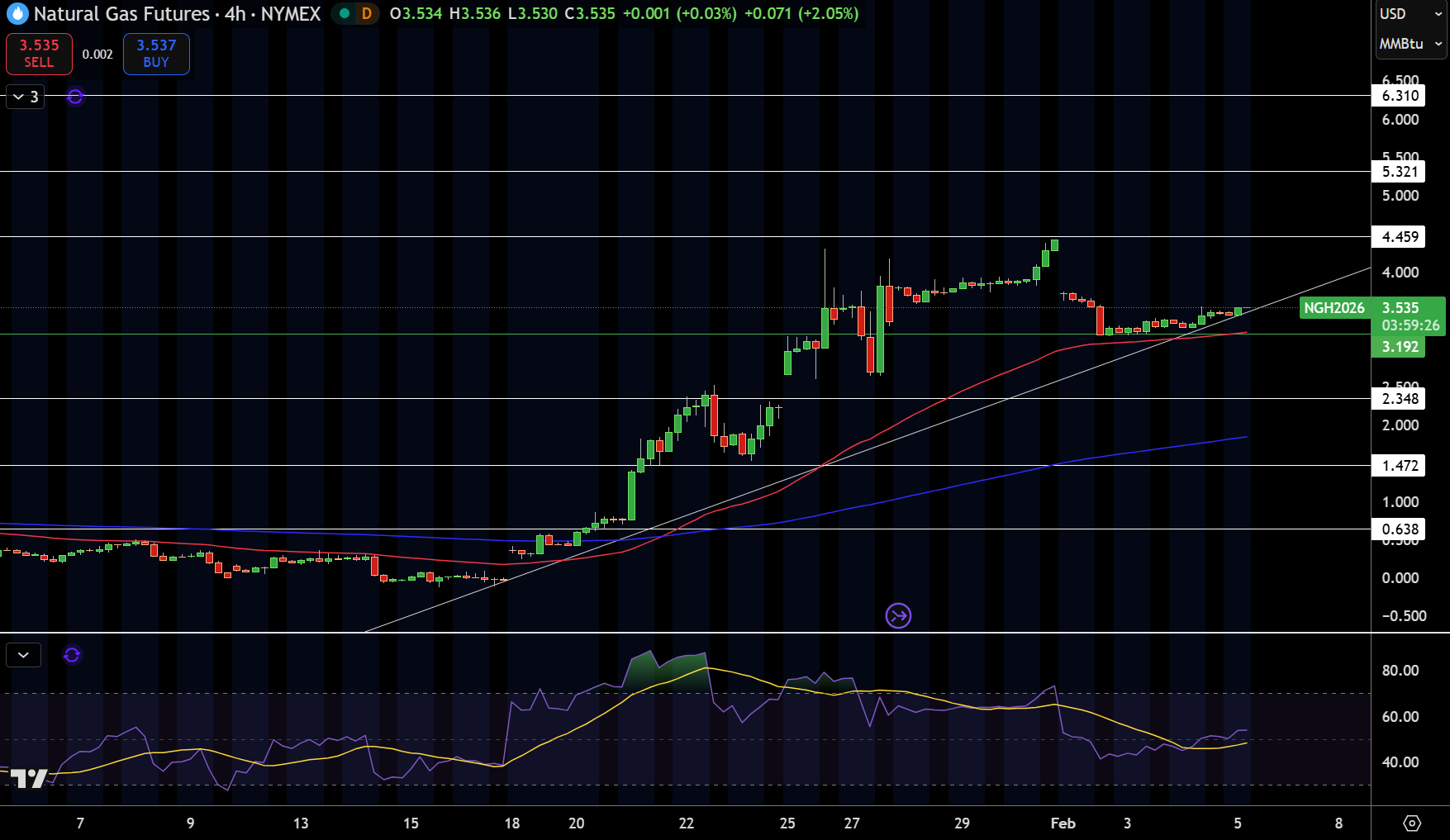The width and height of the screenshot is (1450, 840).
Task: Click the 22 date label on time axis
Action: (687, 823)
